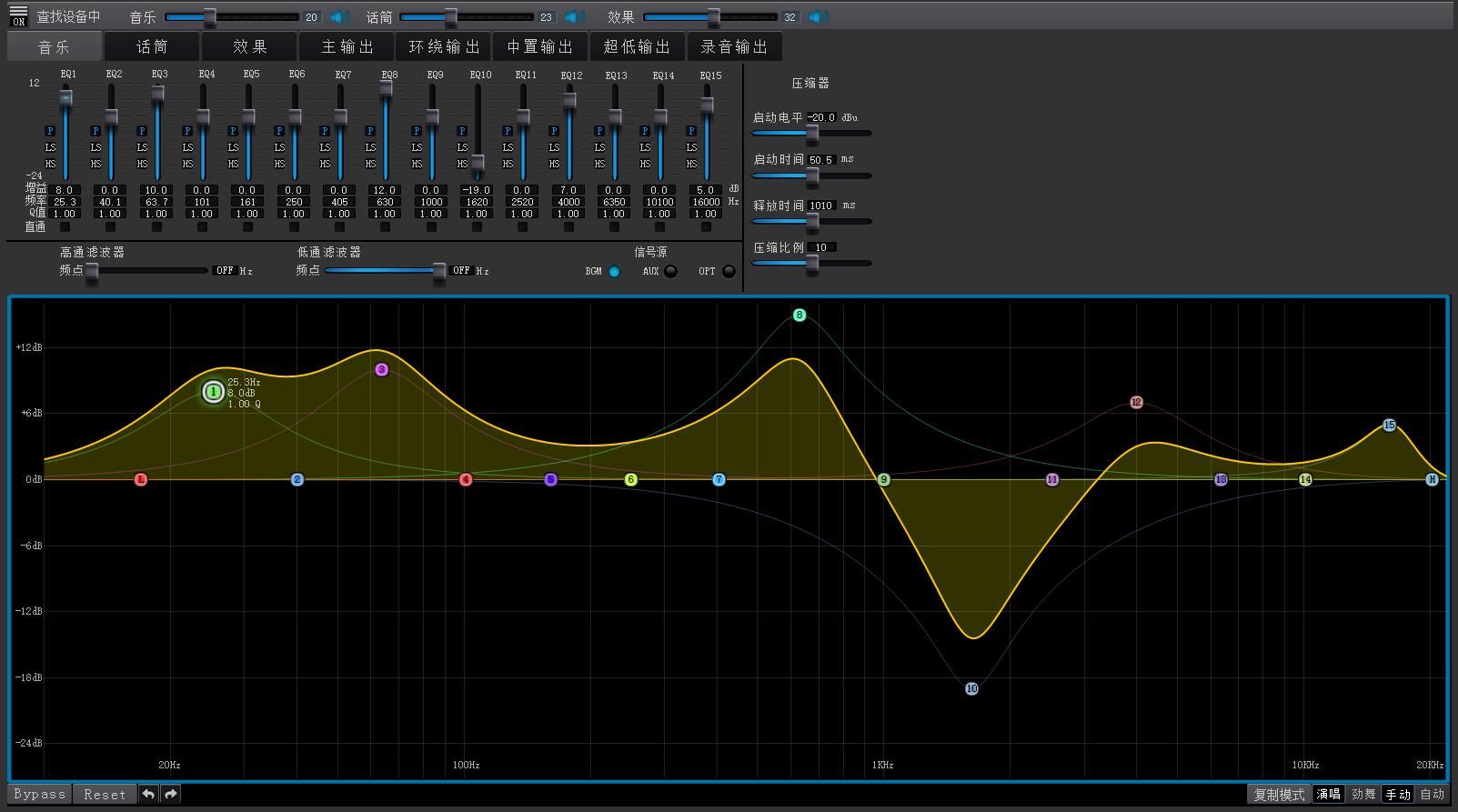
Task: Click the ON power menu icon
Action: click(18, 15)
